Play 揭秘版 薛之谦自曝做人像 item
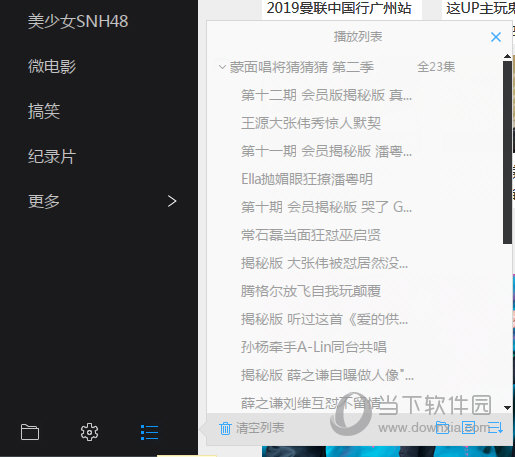515x457 pixels. [327, 375]
